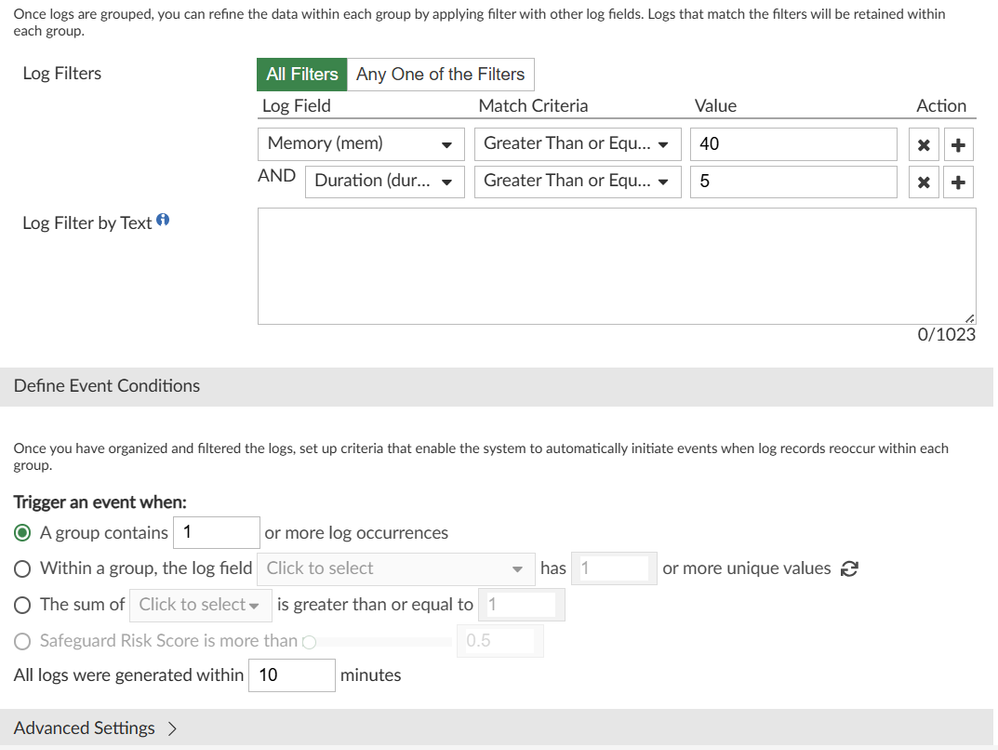Open 'Click to select' log field dropdown
The image size is (998, 750).
click(395, 569)
